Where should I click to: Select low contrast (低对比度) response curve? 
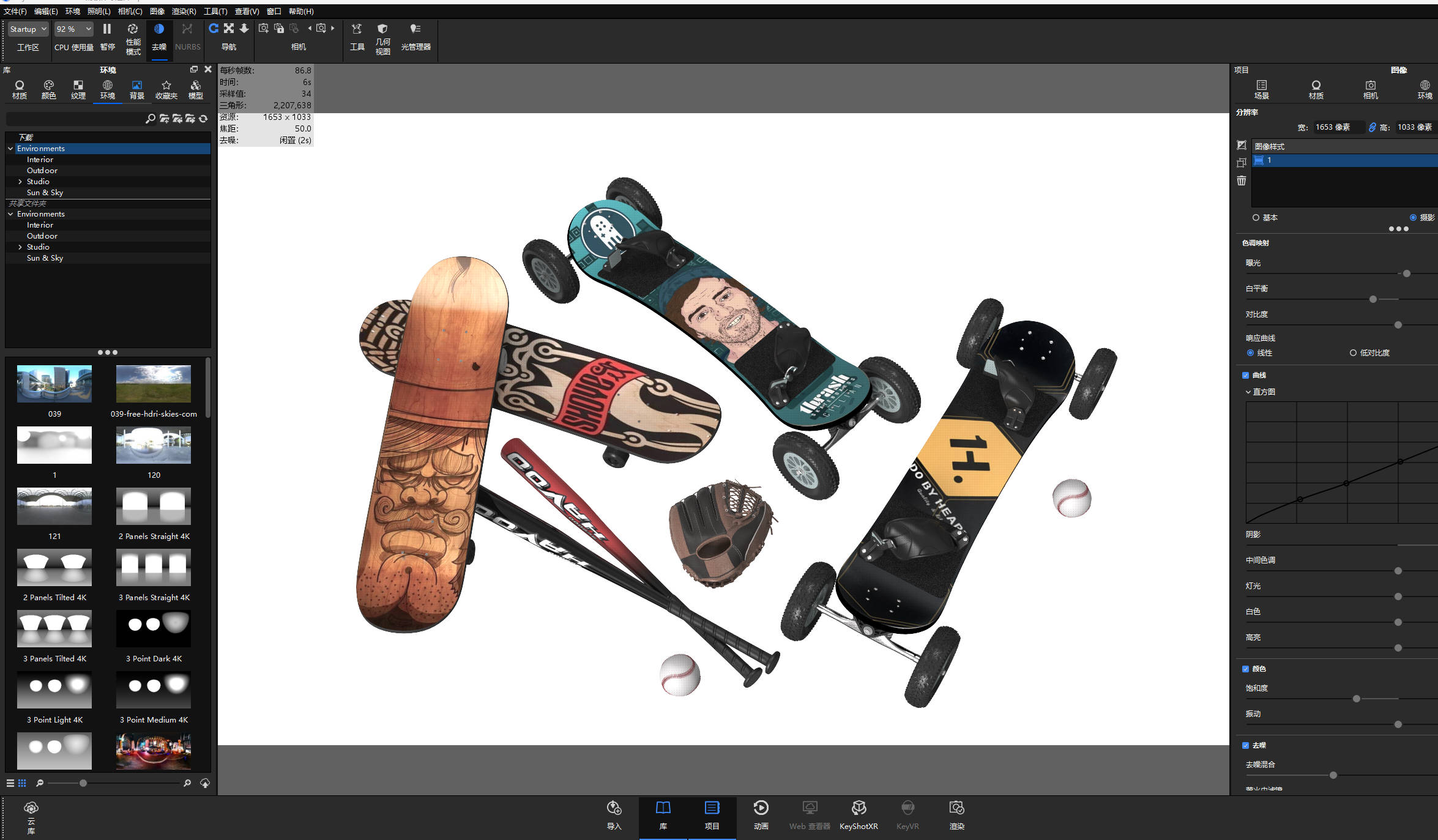point(1353,353)
